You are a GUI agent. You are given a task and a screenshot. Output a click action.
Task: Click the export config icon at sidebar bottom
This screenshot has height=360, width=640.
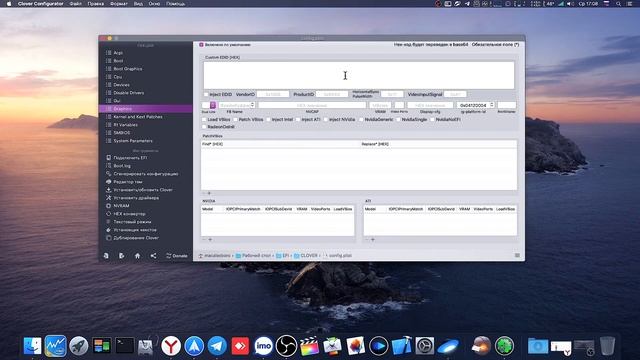click(x=121, y=256)
